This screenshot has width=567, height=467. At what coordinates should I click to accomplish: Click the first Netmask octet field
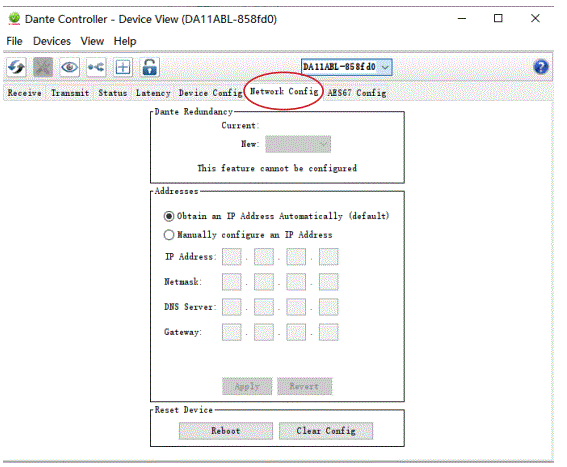click(x=231, y=282)
